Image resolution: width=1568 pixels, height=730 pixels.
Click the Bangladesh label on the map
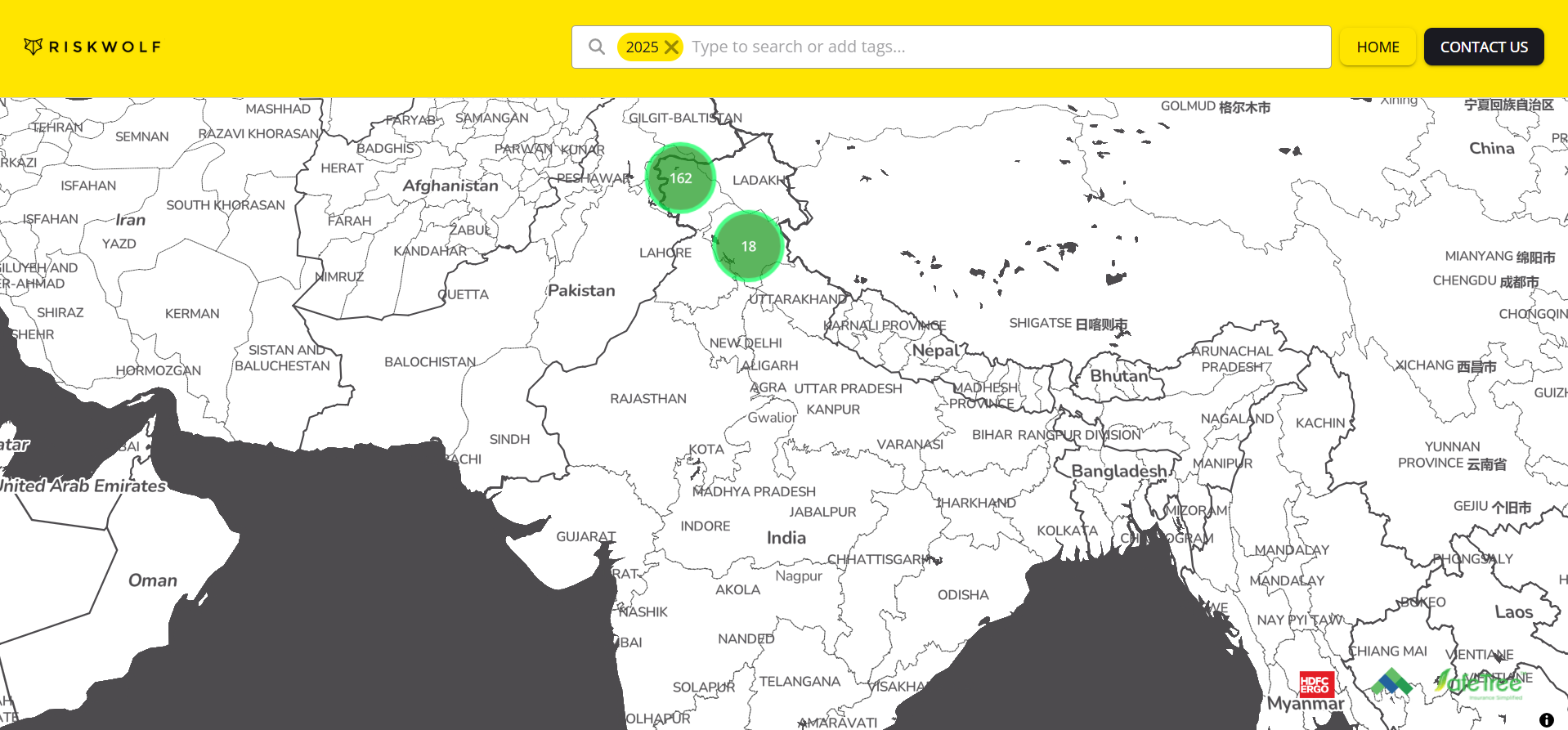tap(1118, 471)
